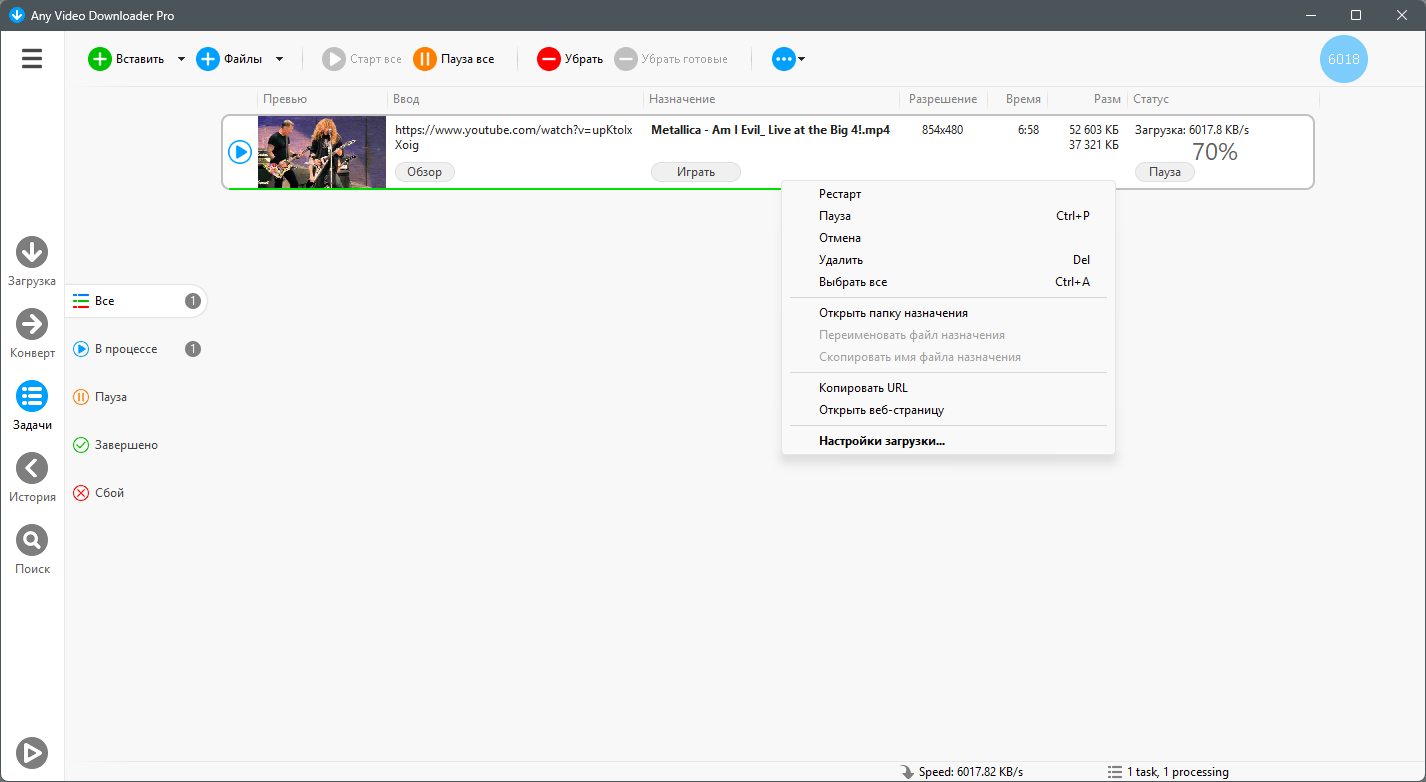Open Настройки загрузки... from the context menu
Image resolution: width=1426 pixels, height=782 pixels.
coord(948,441)
